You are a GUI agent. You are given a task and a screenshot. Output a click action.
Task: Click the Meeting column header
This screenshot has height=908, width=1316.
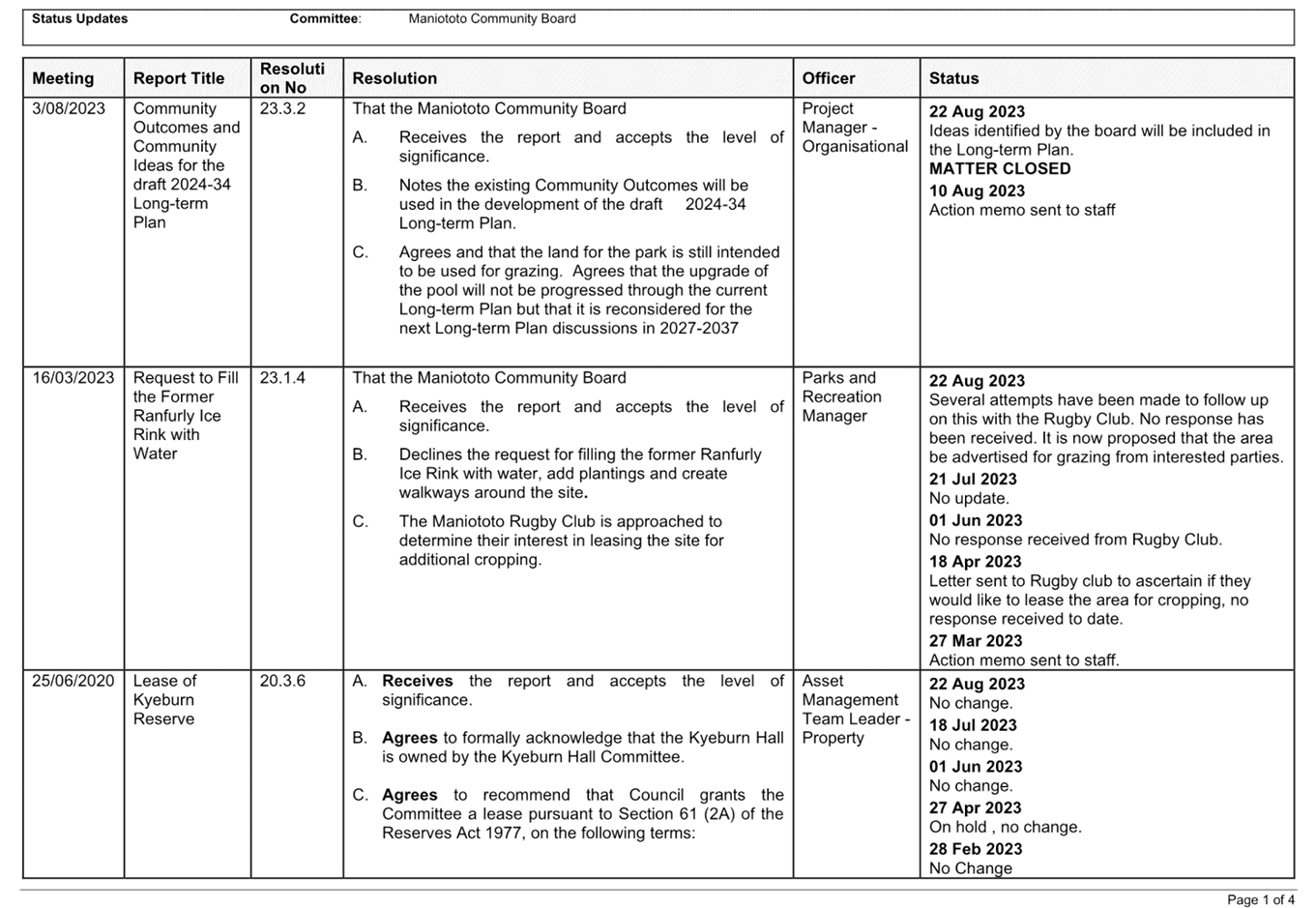pos(63,78)
